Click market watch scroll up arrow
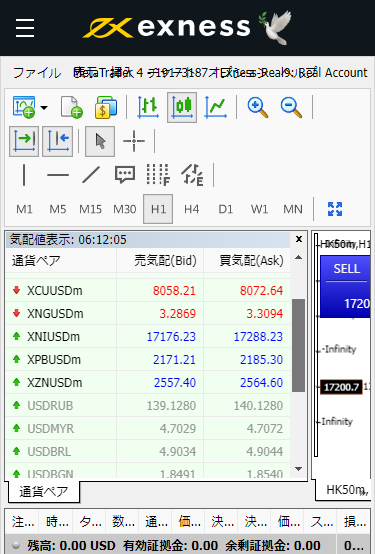375x554 pixels. coord(299,257)
